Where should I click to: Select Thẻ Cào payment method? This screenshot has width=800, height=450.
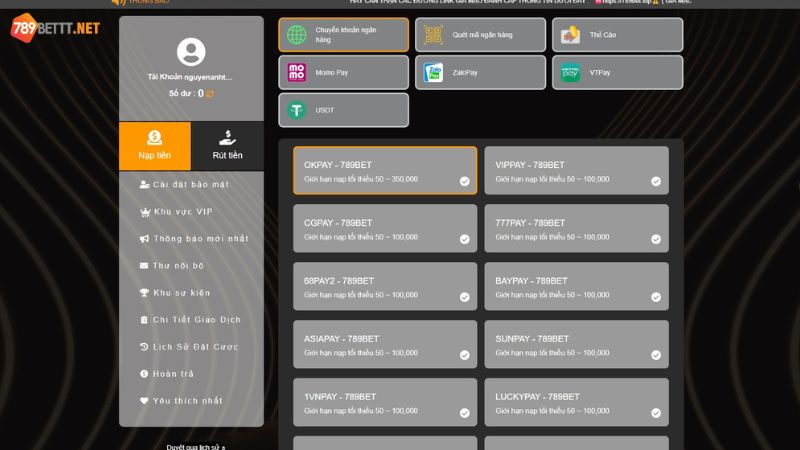tap(617, 35)
